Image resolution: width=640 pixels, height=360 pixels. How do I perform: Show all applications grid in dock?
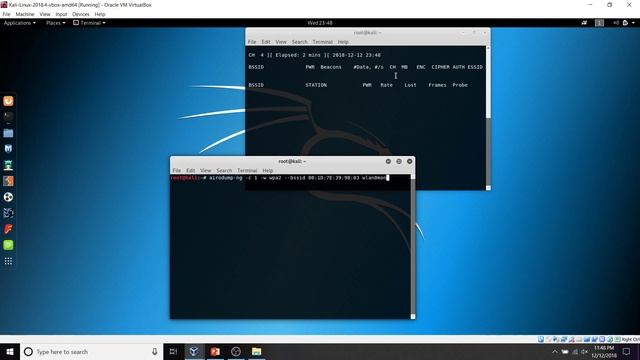8,261
